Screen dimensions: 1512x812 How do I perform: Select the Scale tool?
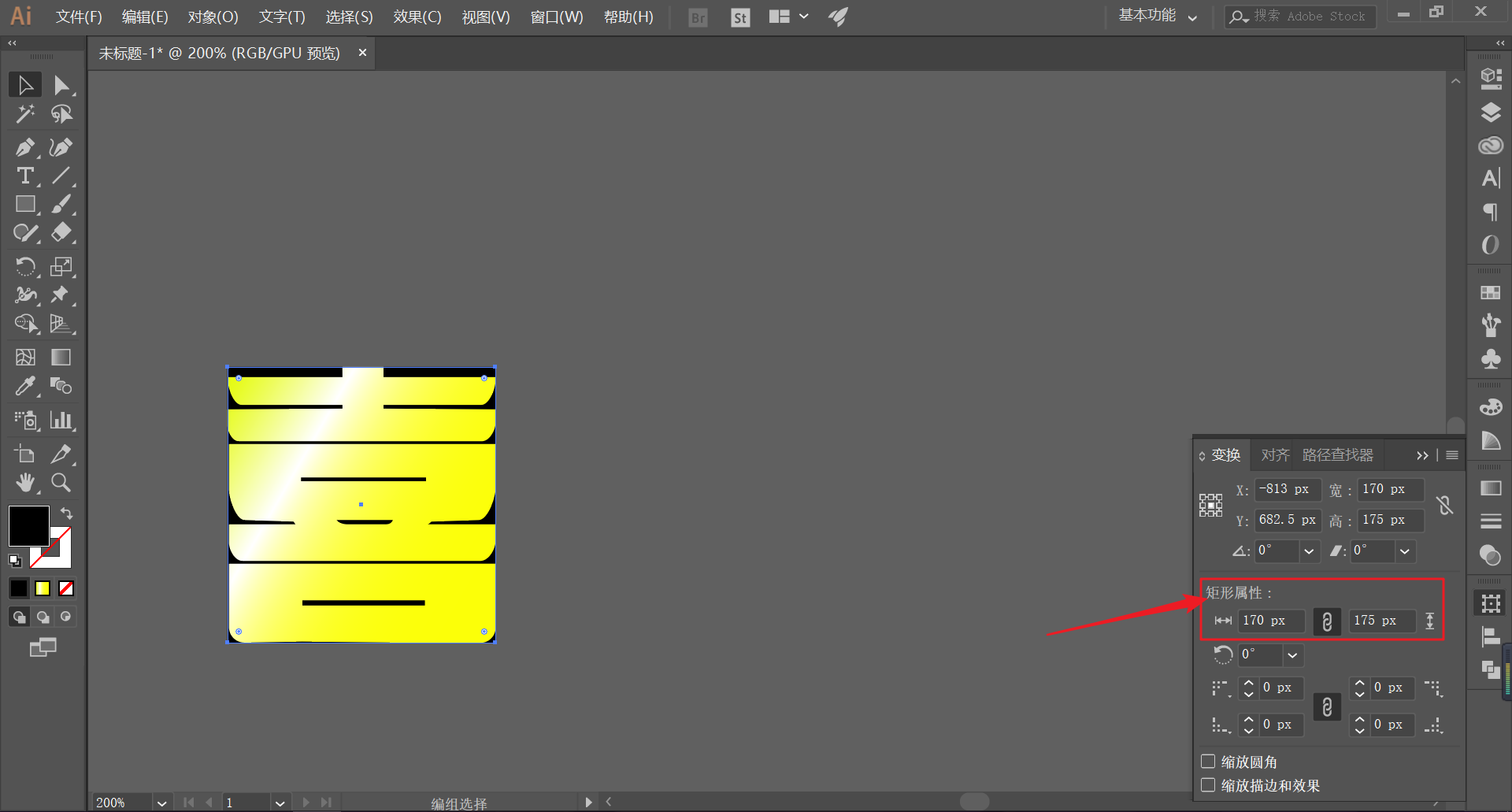(61, 266)
